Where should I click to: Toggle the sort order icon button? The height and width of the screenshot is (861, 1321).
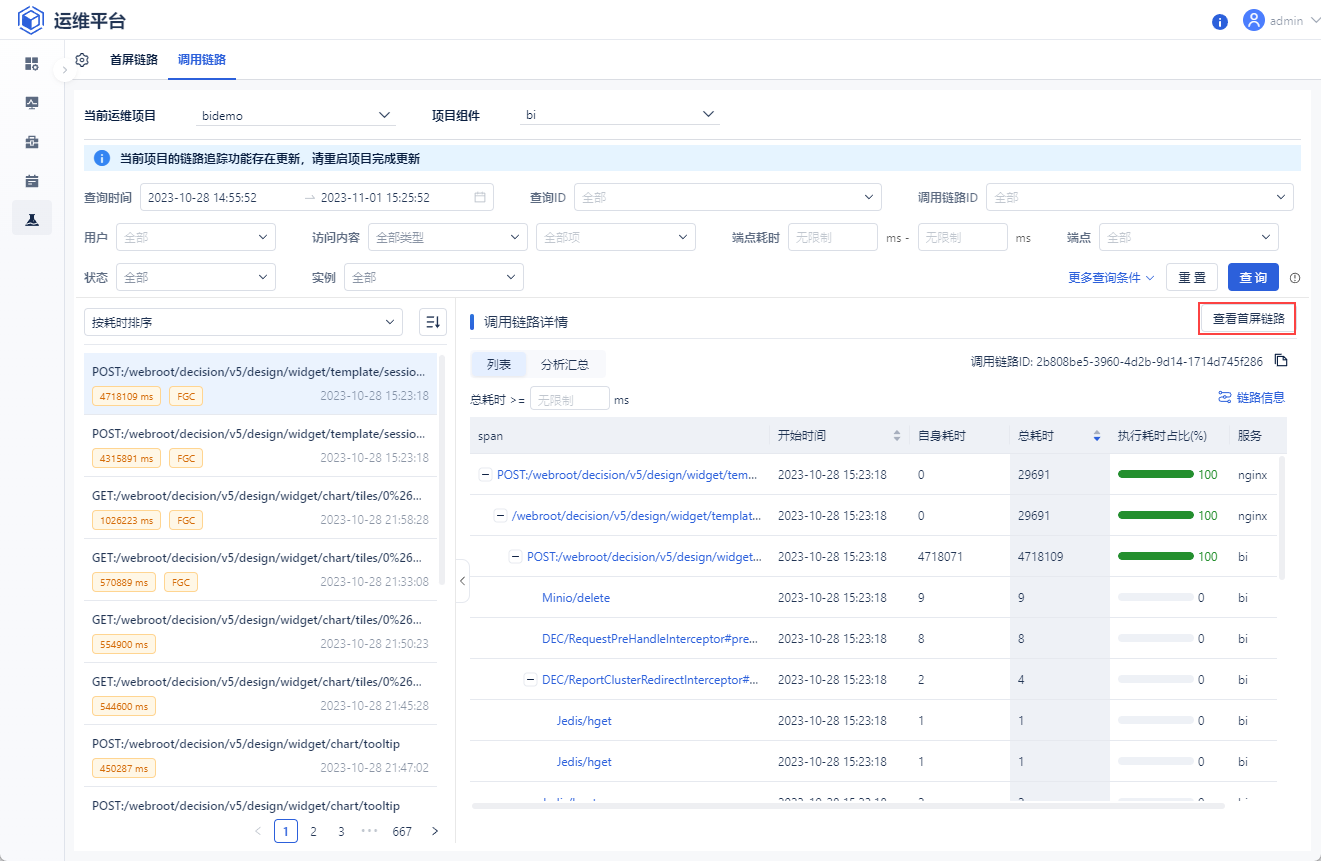pyautogui.click(x=432, y=322)
